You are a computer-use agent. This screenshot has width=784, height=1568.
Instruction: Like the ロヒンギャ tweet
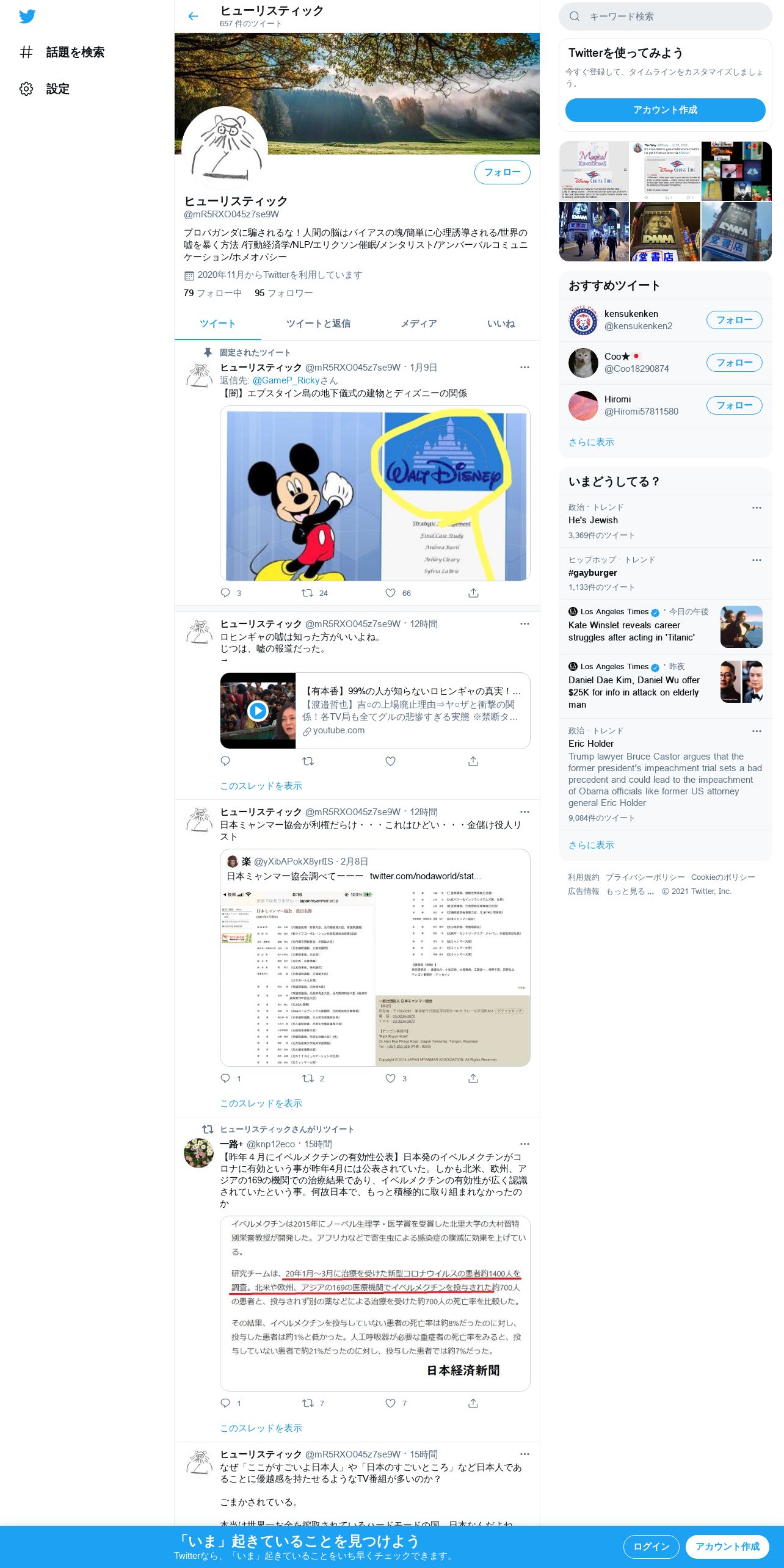pos(391,761)
